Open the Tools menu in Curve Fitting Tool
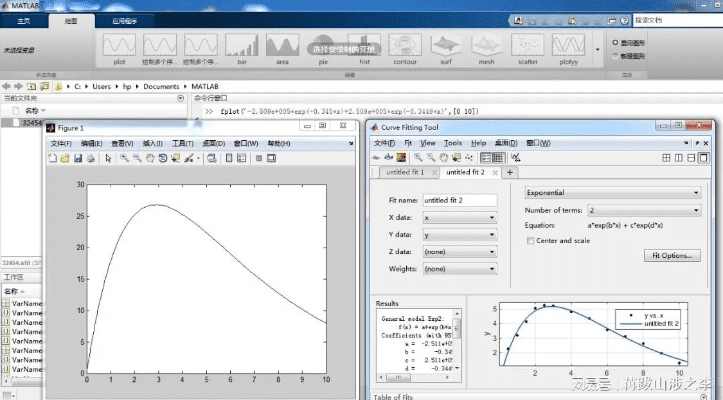Screen dimensions: 723x400 point(453,143)
